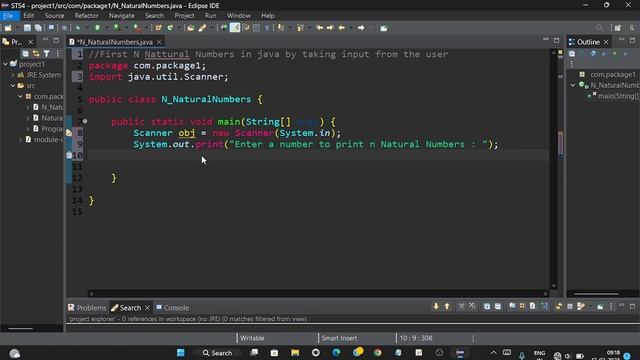Click the taskbar Search box
This screenshot has height=360, width=640.
[218, 353]
